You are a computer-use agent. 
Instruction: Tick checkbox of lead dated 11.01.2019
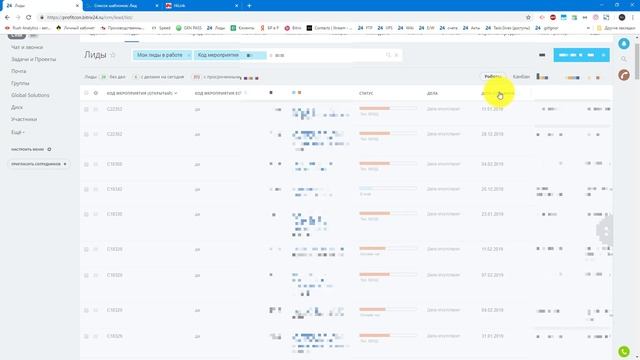(x=86, y=109)
